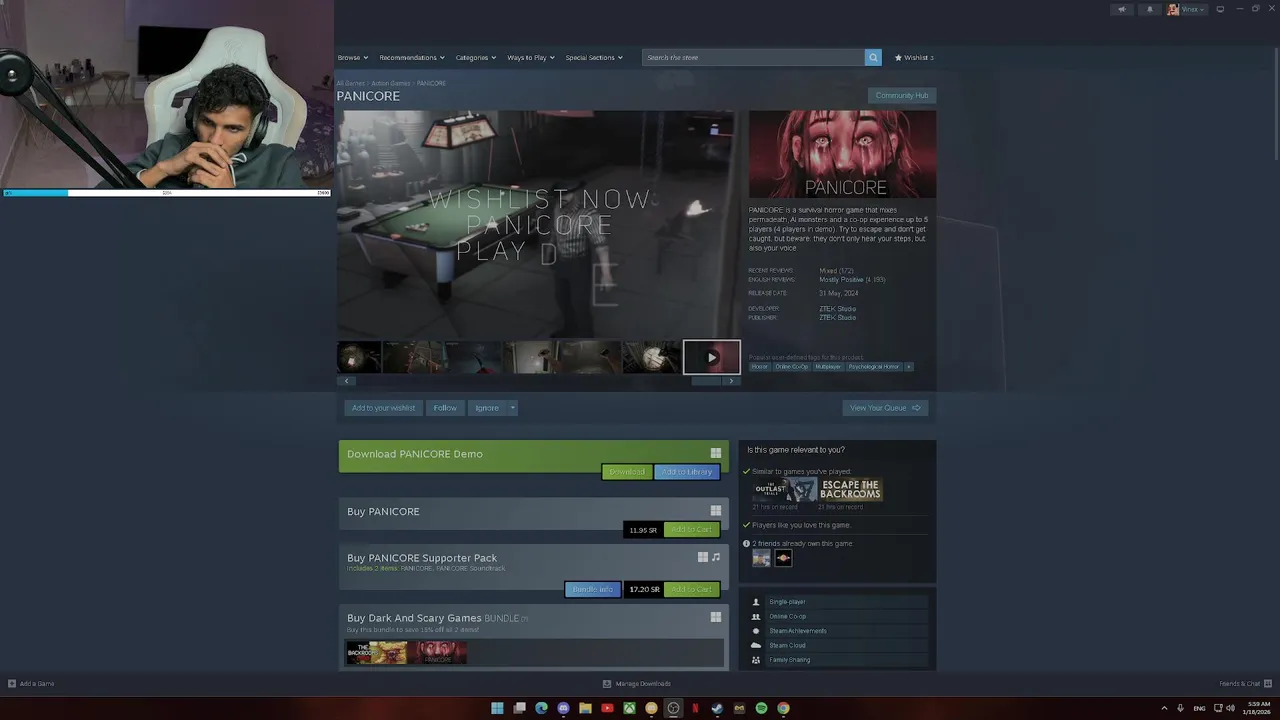Open the Vinax account dropdown
The height and width of the screenshot is (720, 1280).
1187,9
